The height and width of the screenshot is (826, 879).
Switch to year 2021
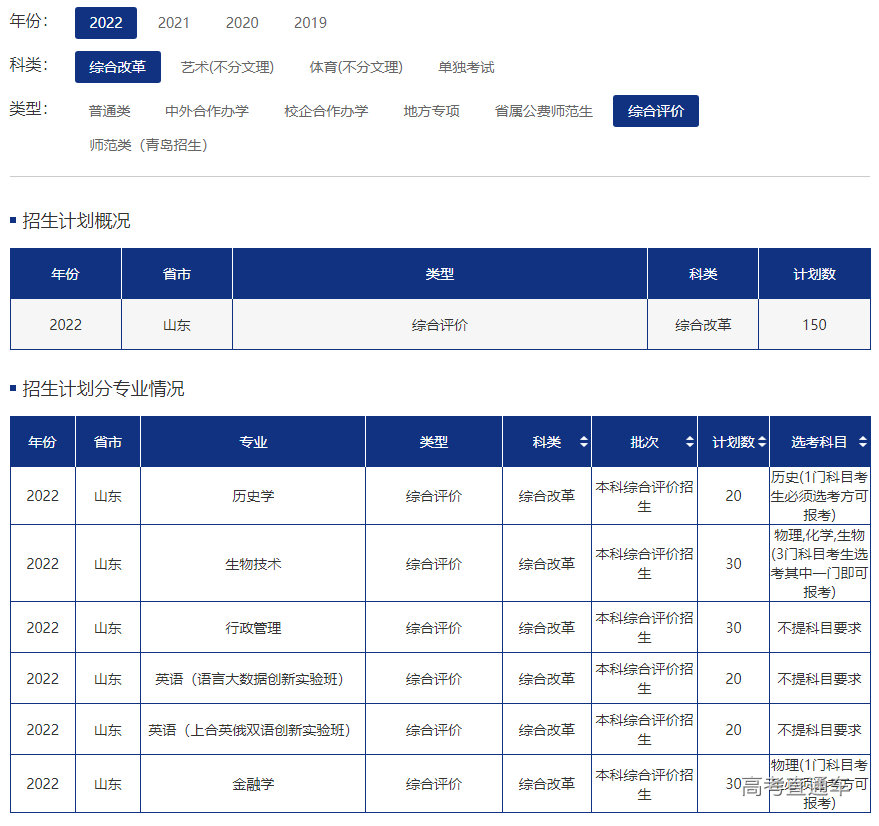174,23
